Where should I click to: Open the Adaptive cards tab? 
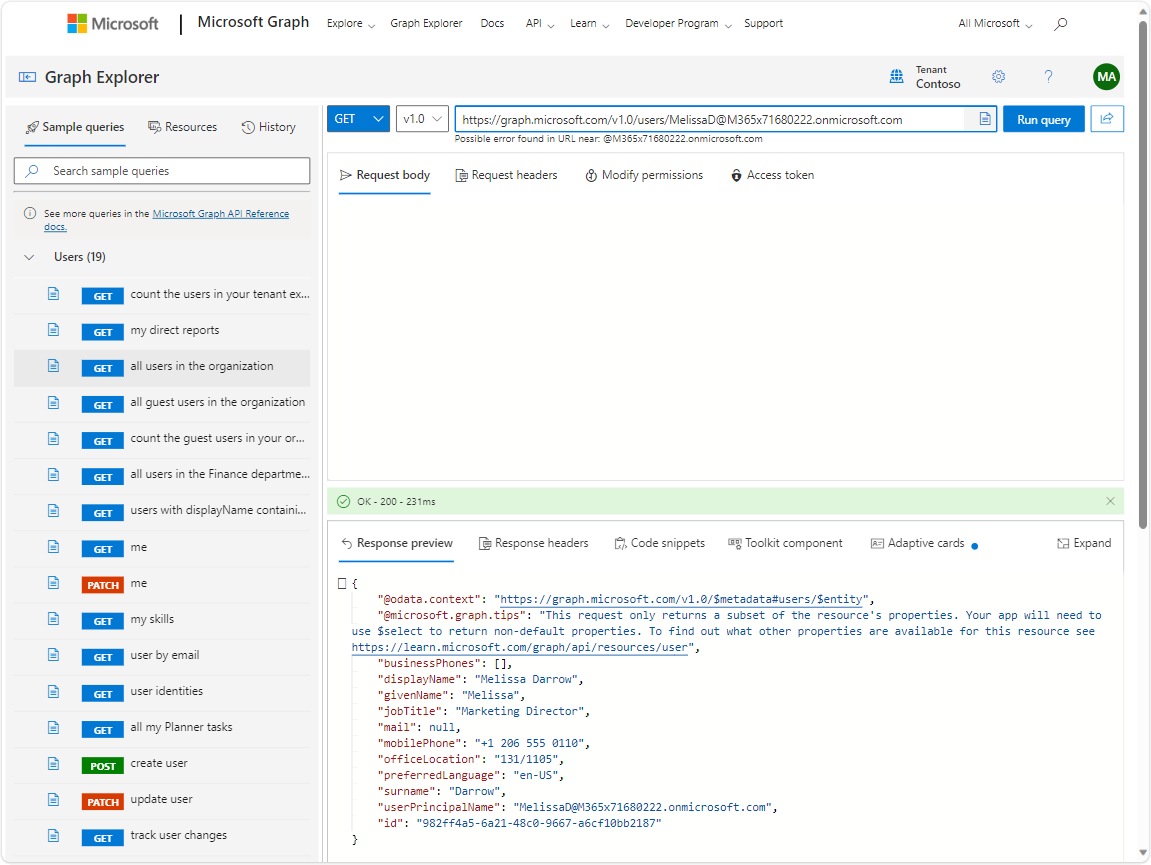(918, 543)
